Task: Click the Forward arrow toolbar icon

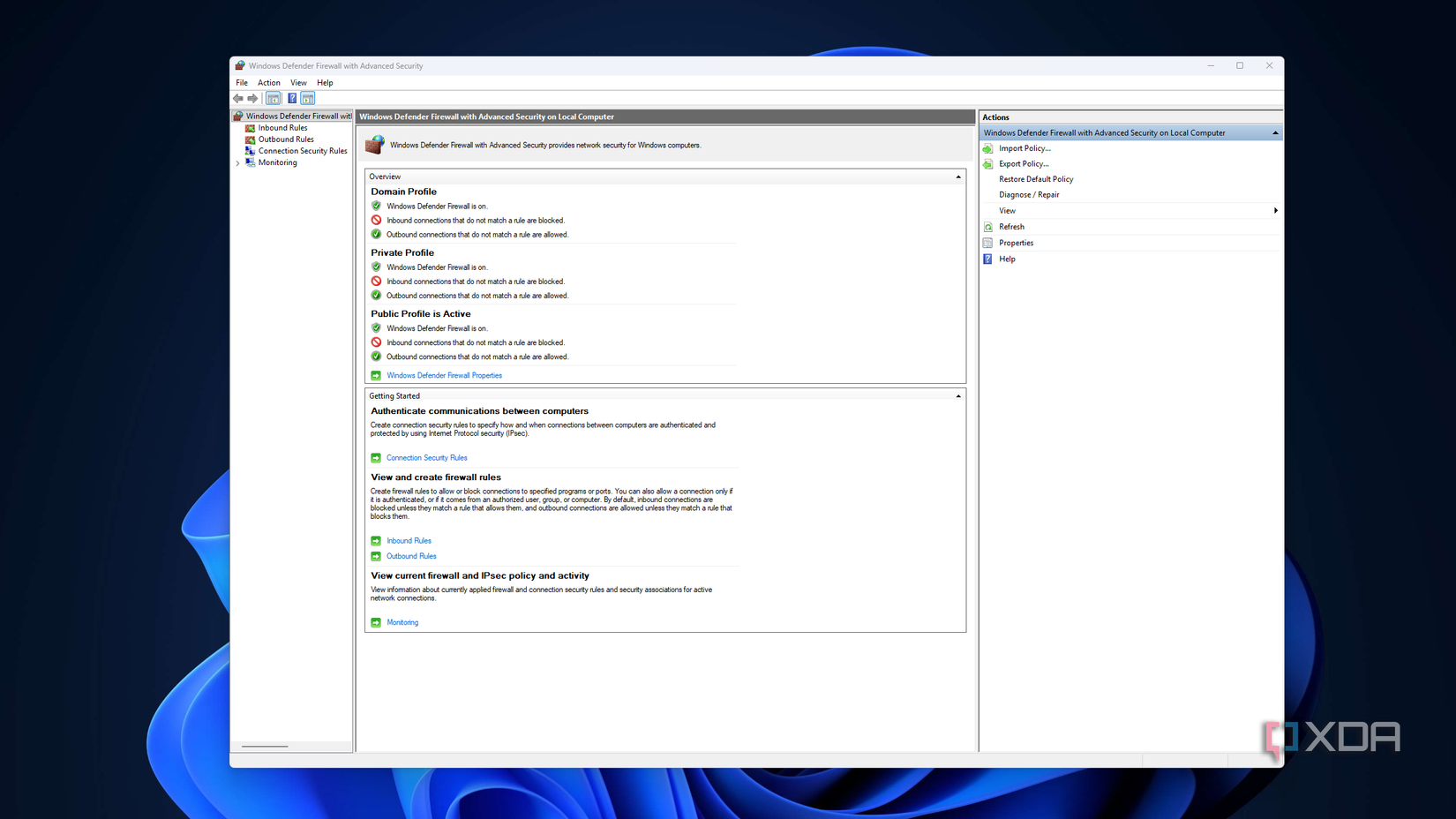Action: [x=253, y=99]
